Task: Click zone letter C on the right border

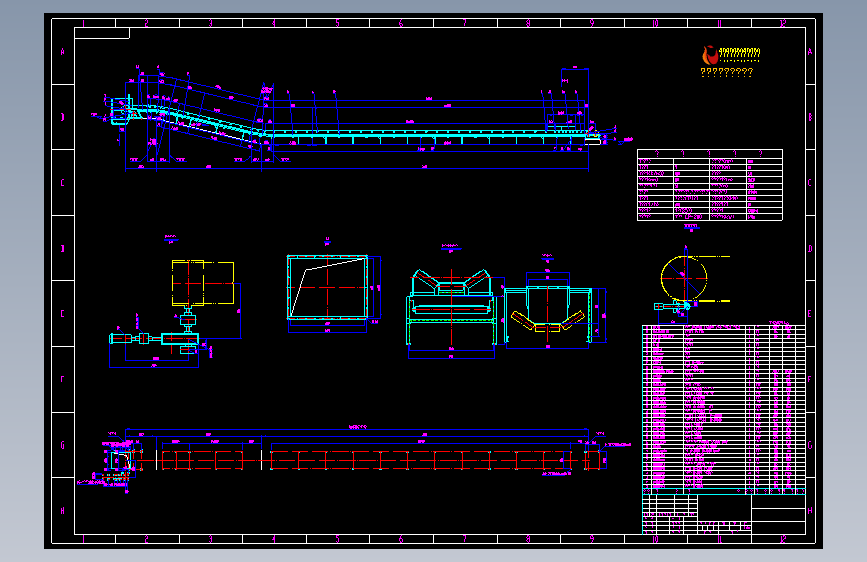Action: tap(810, 183)
